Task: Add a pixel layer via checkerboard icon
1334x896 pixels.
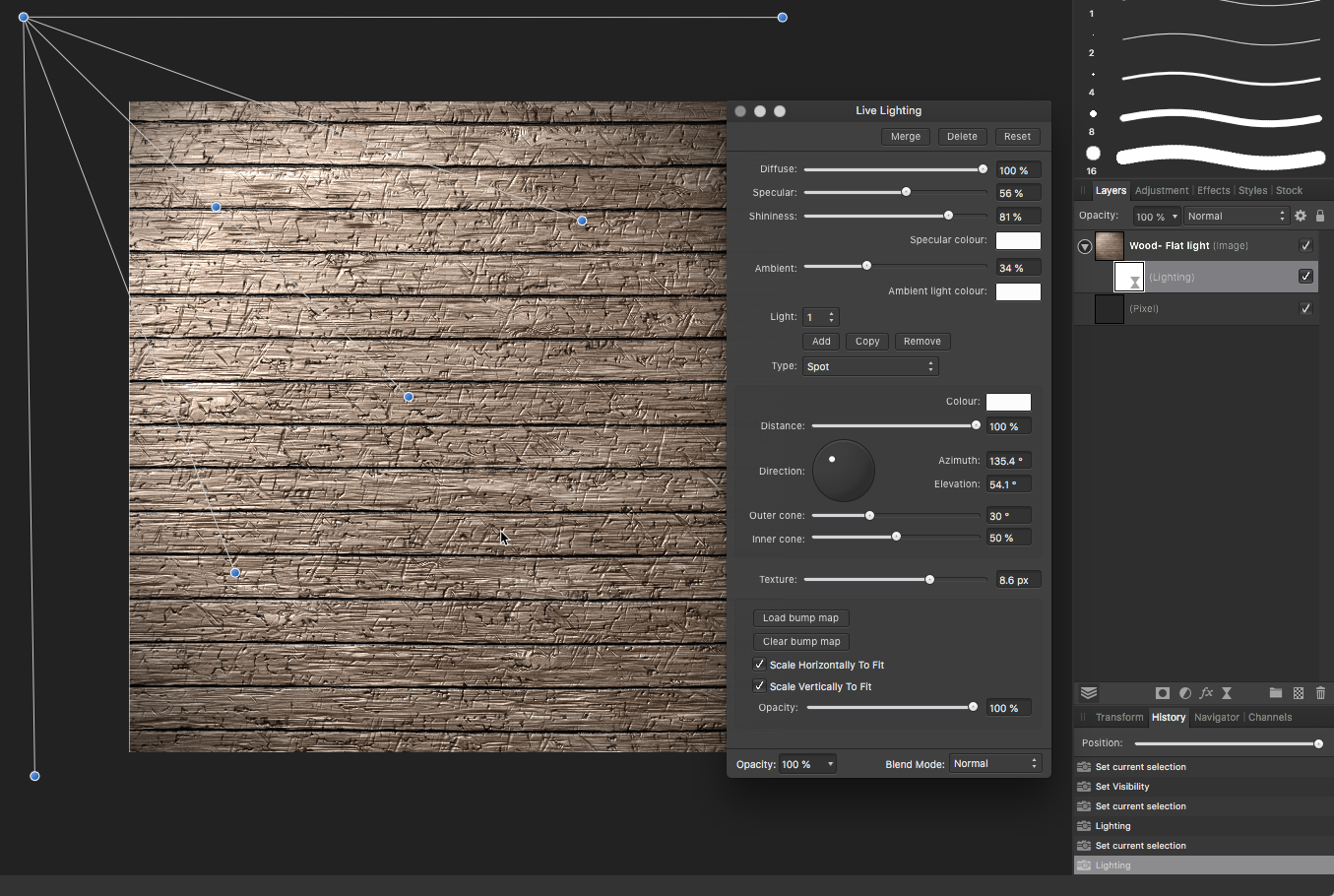Action: pos(1299,693)
